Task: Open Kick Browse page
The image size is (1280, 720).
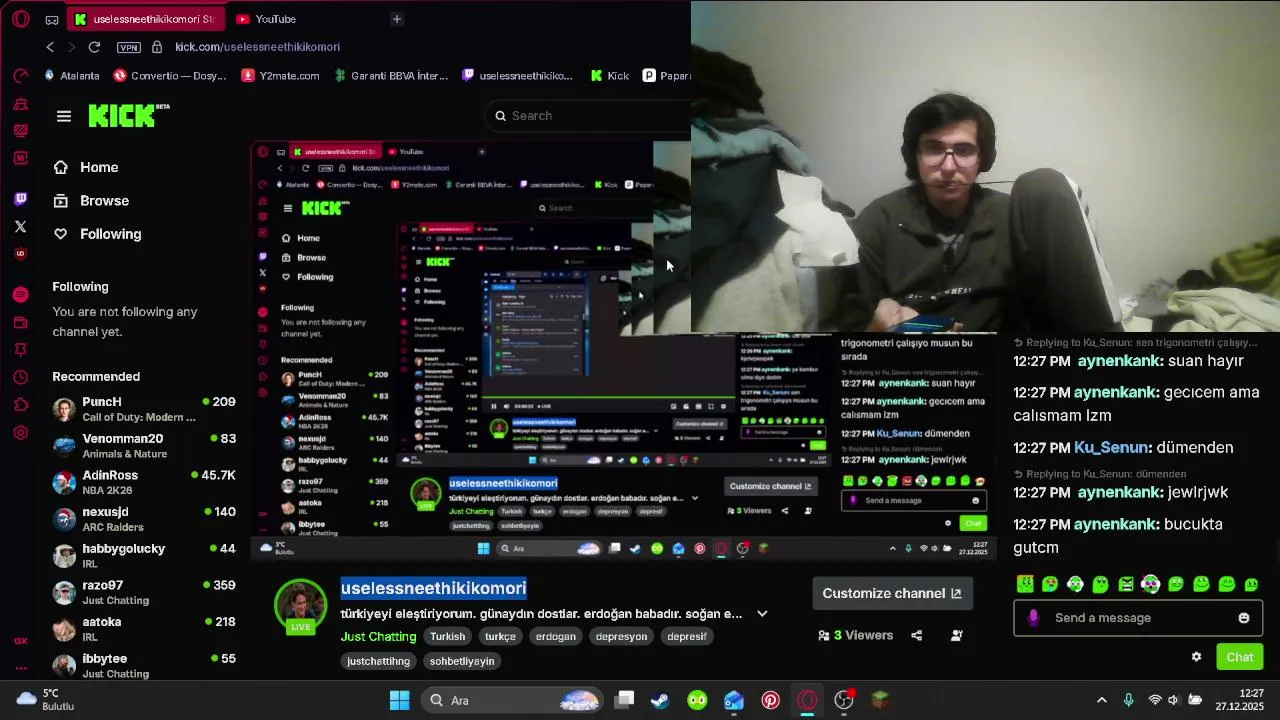Action: click(91, 200)
